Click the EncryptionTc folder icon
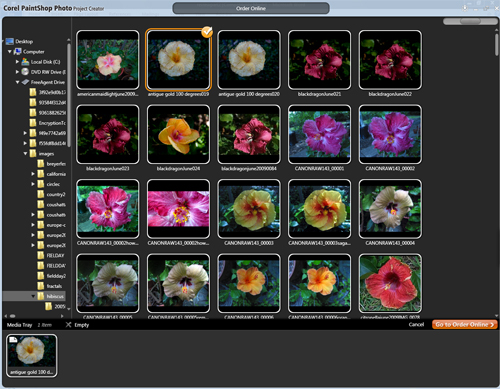 (x=33, y=123)
